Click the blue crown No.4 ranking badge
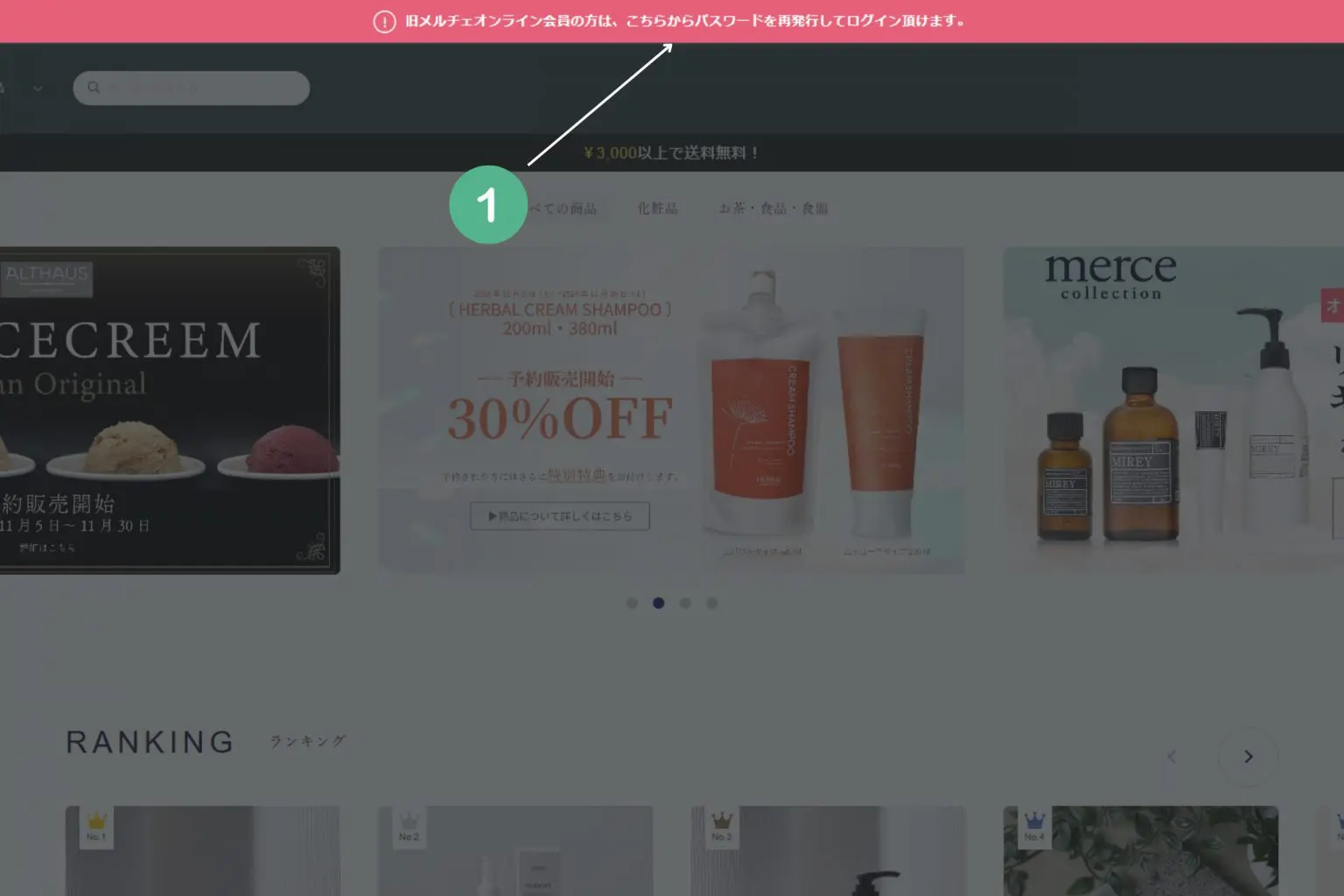The width and height of the screenshot is (1344, 896). pos(1034,825)
